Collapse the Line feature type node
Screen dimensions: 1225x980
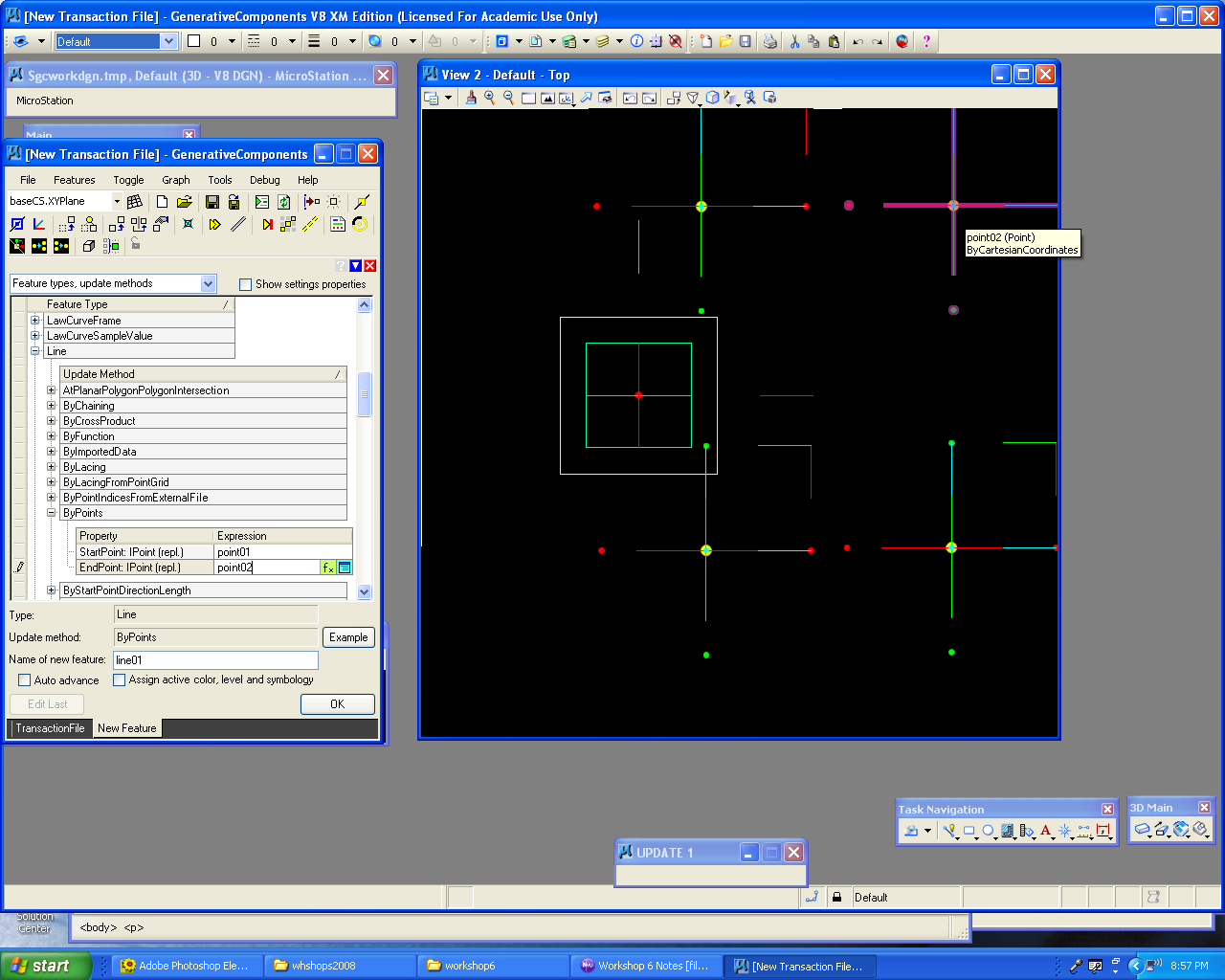coord(35,351)
